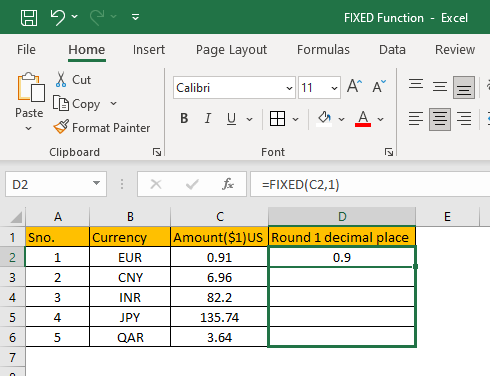Click Decrease Font Size icon
Viewport: 490px width, 376px height.
(379, 86)
